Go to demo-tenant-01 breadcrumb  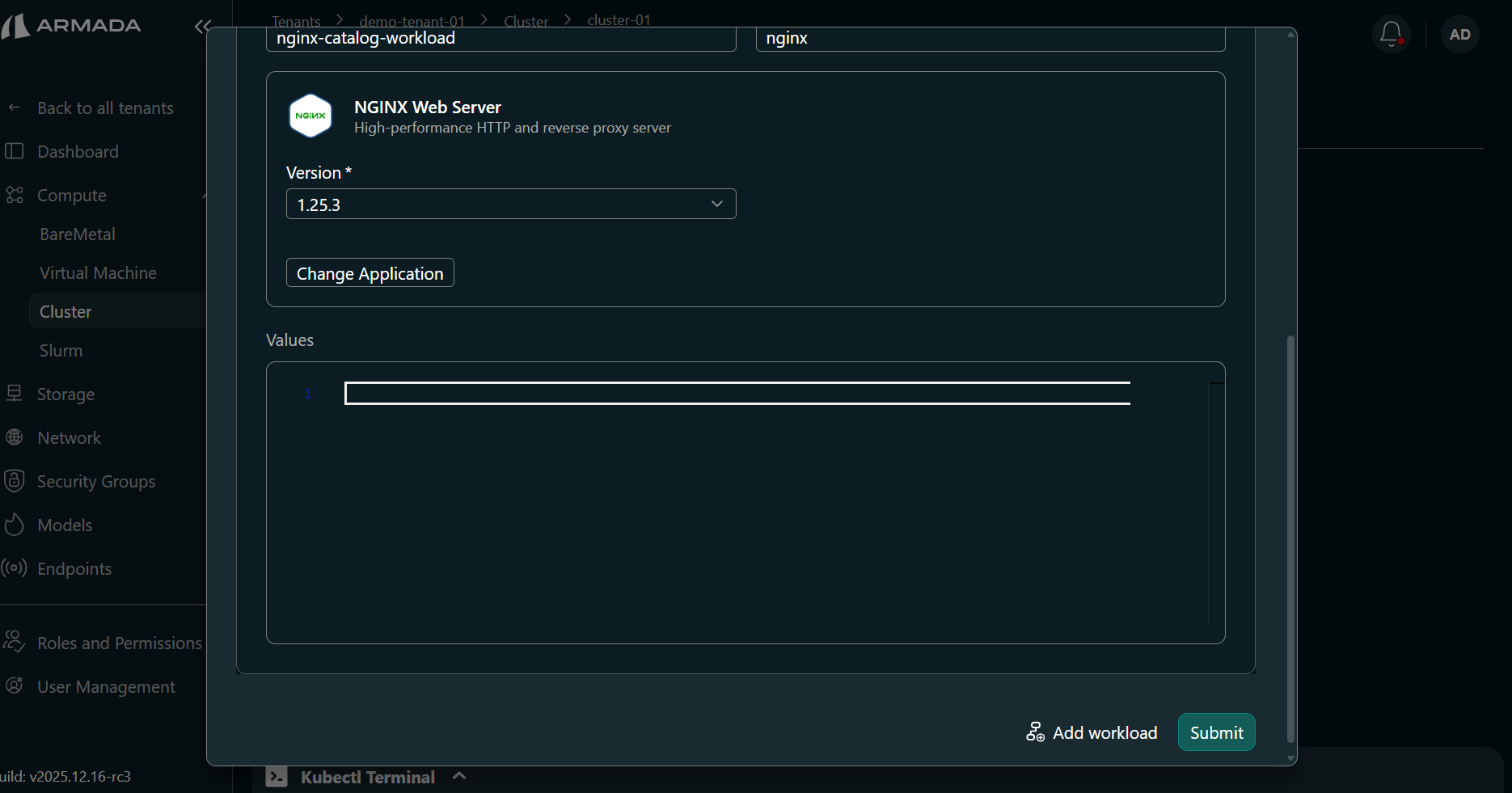[x=412, y=20]
